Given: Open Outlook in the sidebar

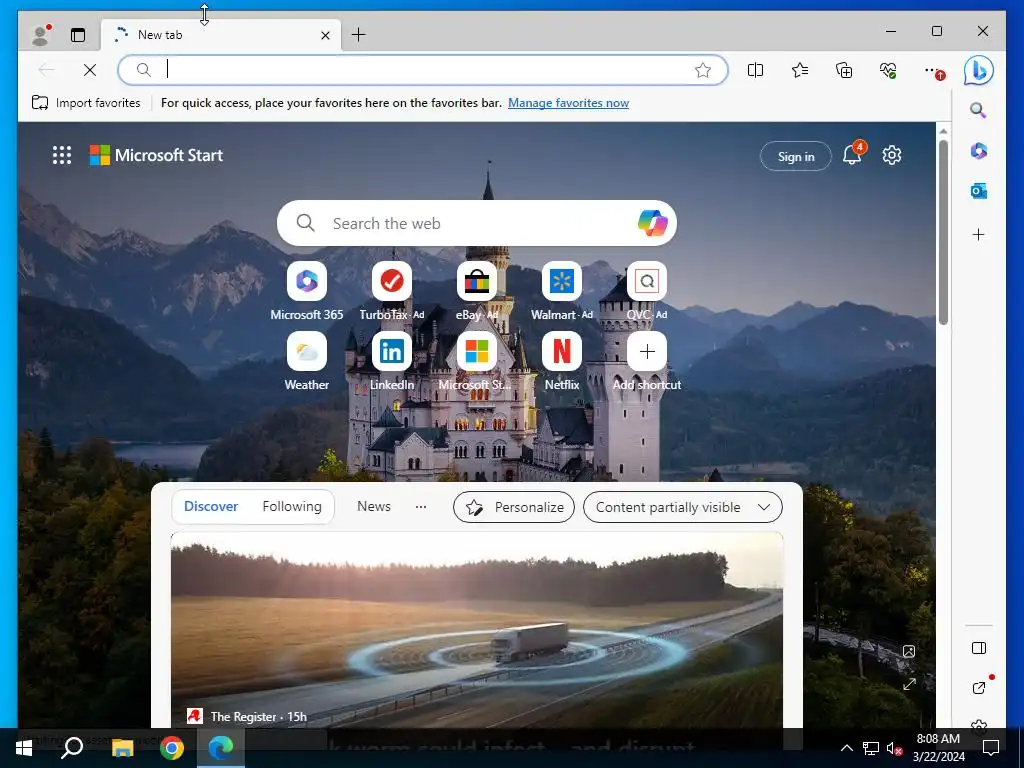Looking at the screenshot, I should pos(978,191).
